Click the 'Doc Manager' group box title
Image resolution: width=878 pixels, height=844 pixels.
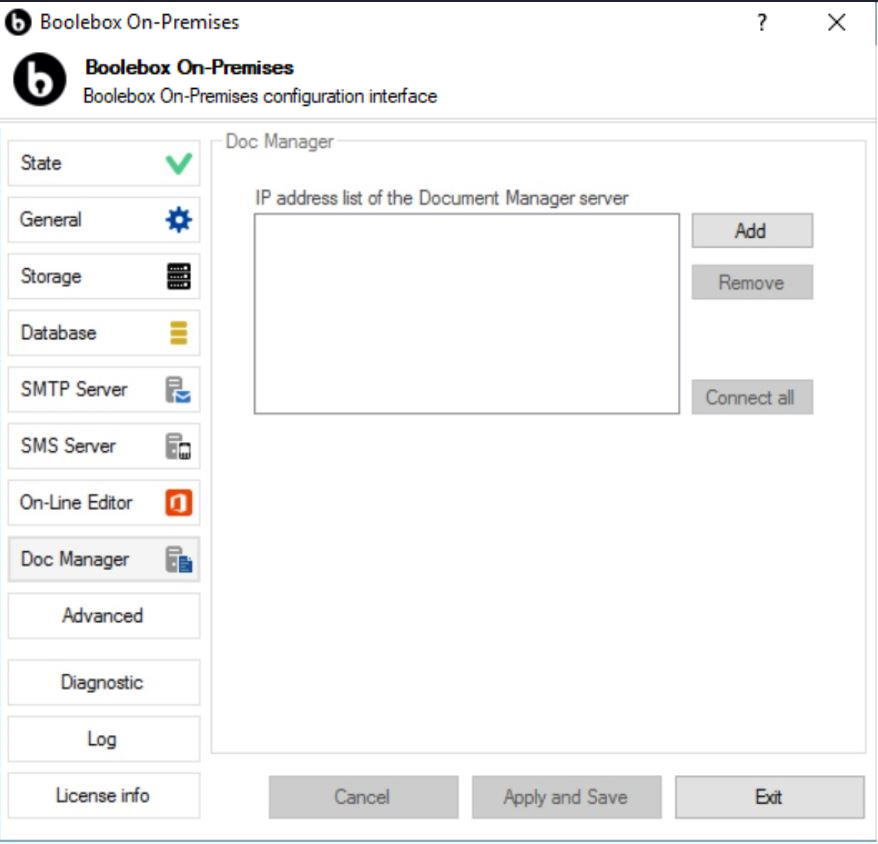(279, 141)
